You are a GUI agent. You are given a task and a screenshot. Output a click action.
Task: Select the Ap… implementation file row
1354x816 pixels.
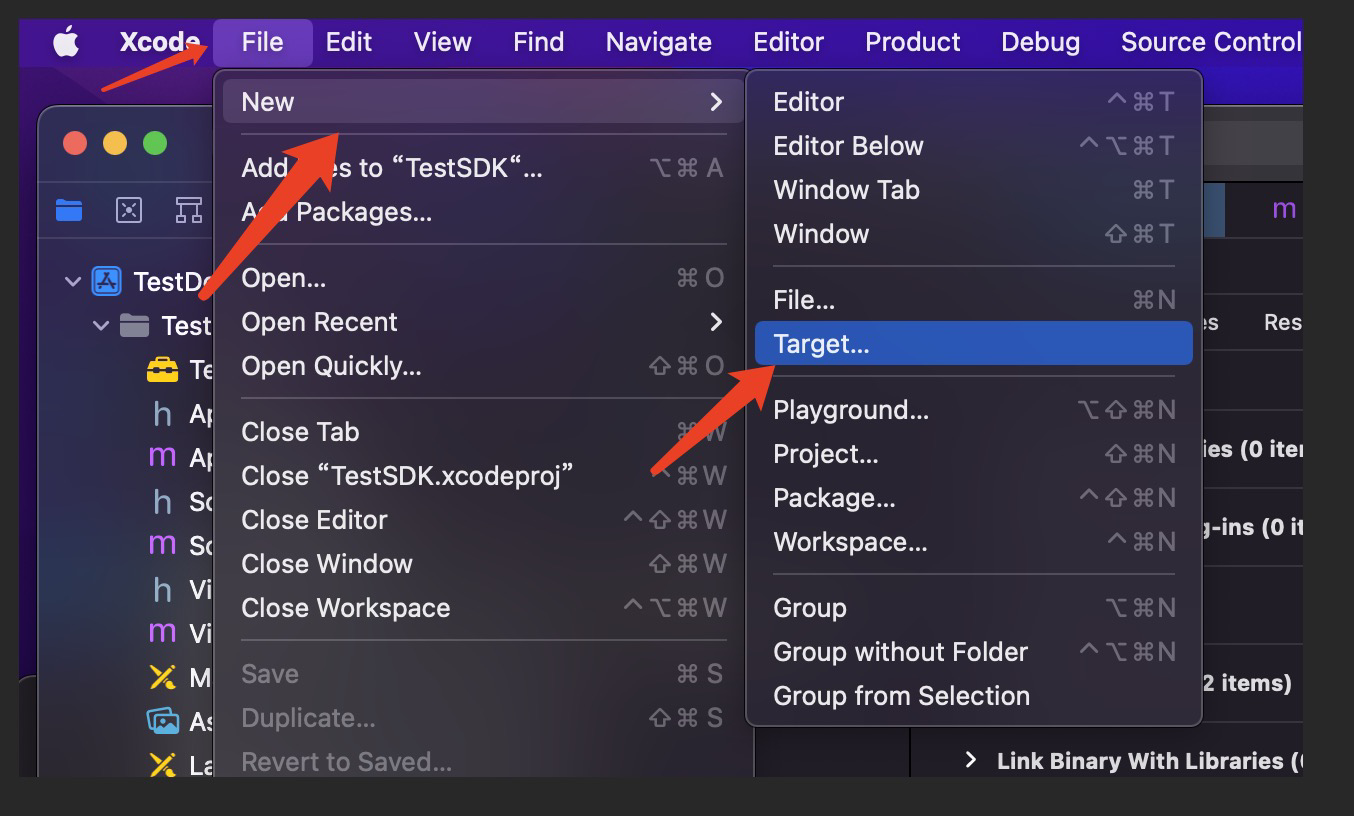click(180, 458)
